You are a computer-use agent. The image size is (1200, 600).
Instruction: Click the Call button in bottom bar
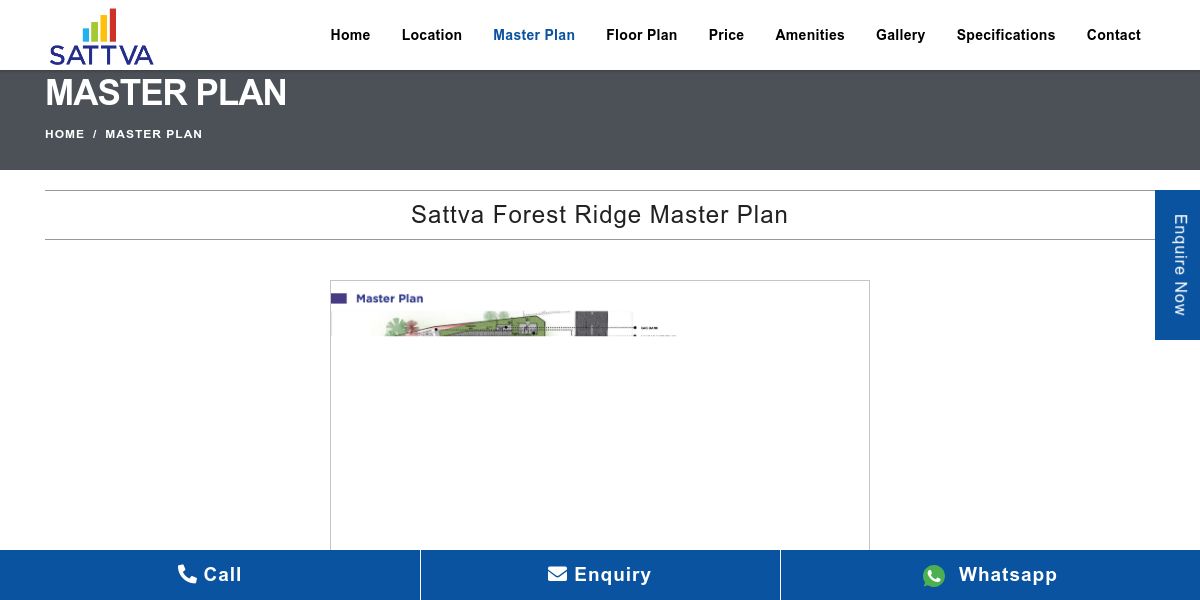210,575
